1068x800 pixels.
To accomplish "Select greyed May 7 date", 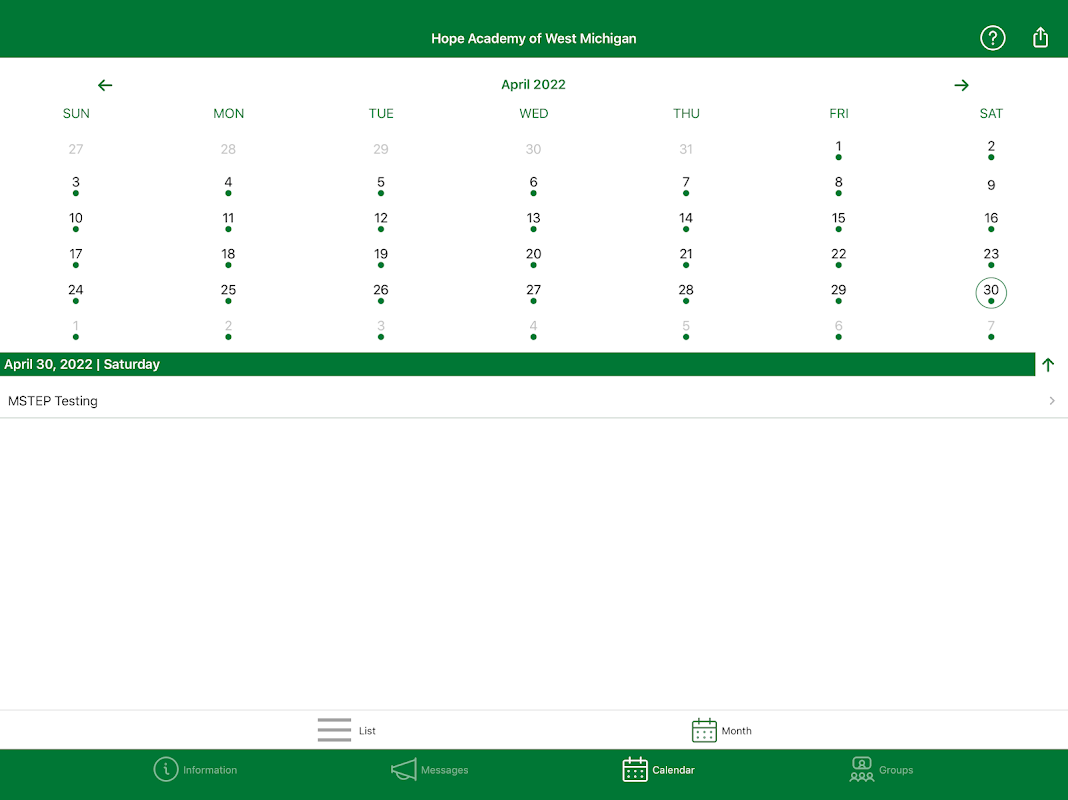I will (x=991, y=330).
